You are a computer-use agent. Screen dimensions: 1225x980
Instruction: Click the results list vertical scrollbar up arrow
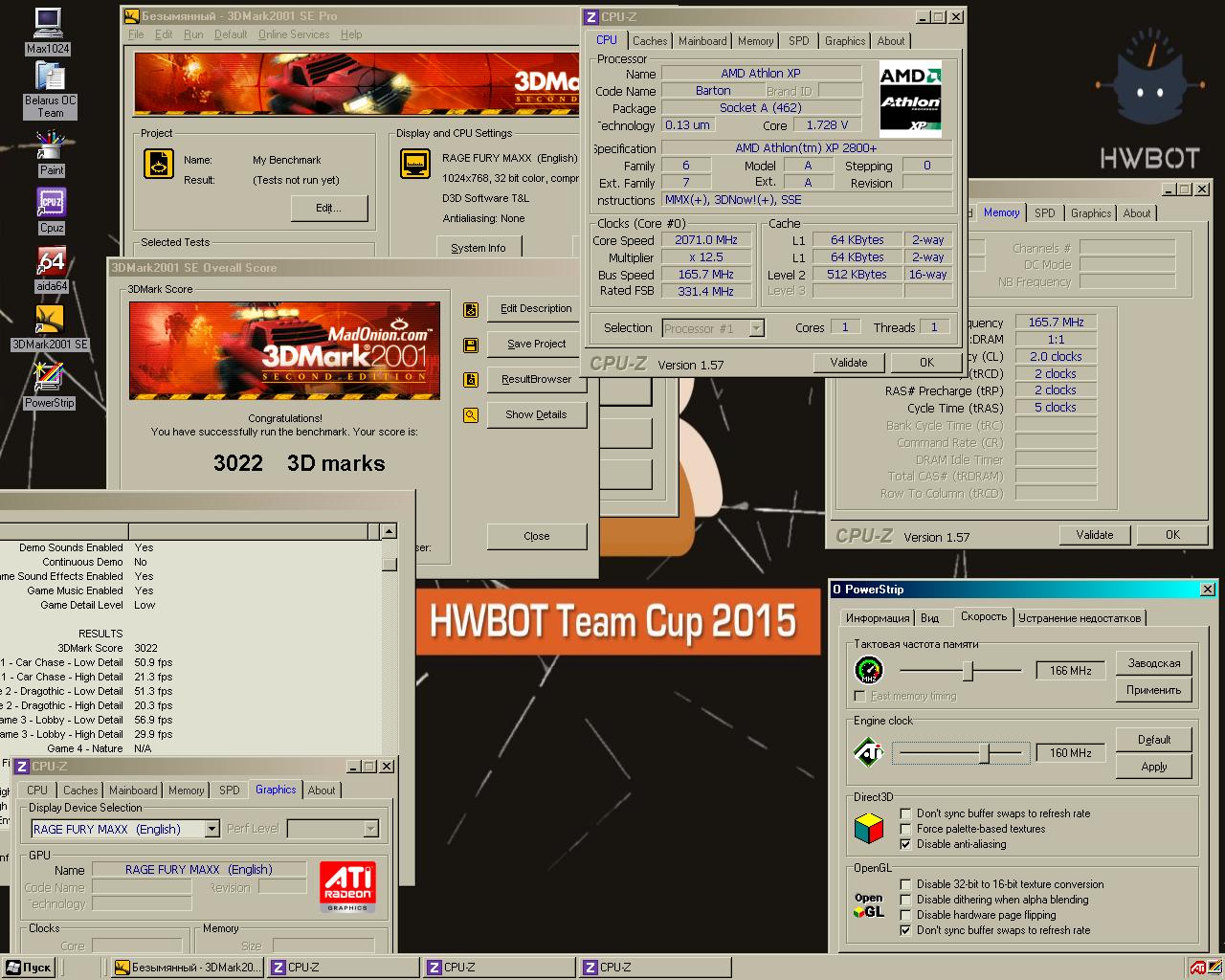click(389, 531)
